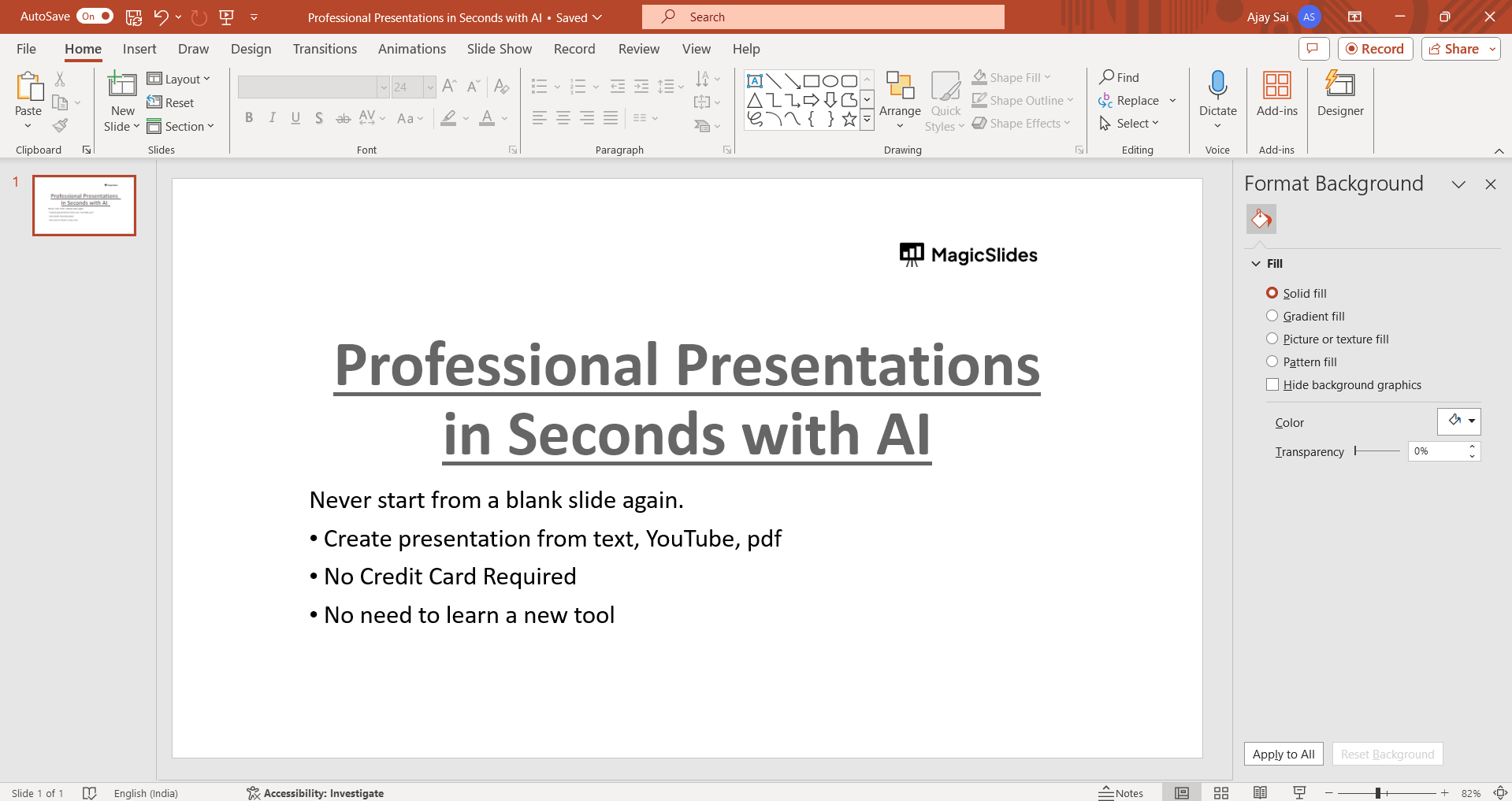This screenshot has width=1512, height=801.
Task: Insert a New Slide
Action: (122, 85)
